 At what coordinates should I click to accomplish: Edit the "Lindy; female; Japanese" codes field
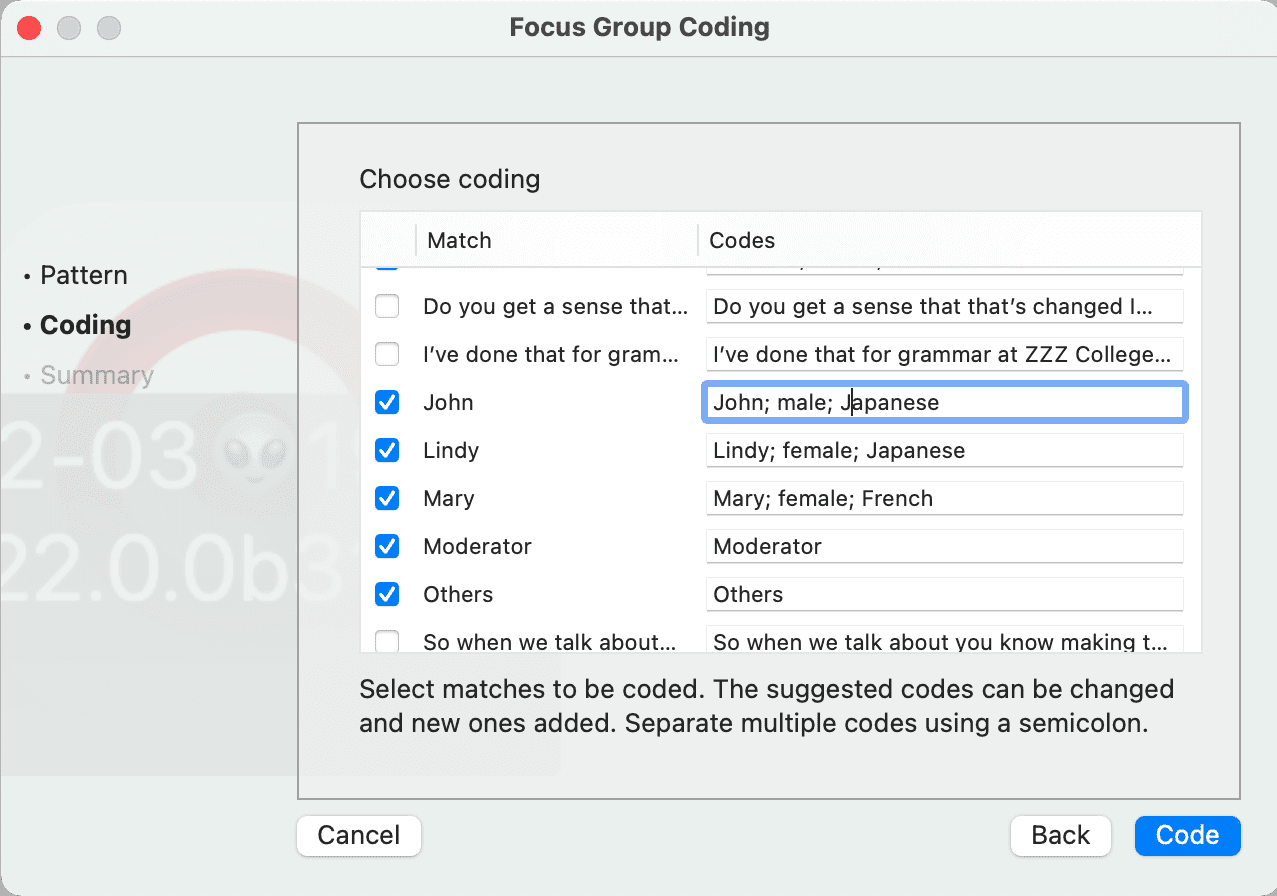pos(945,450)
